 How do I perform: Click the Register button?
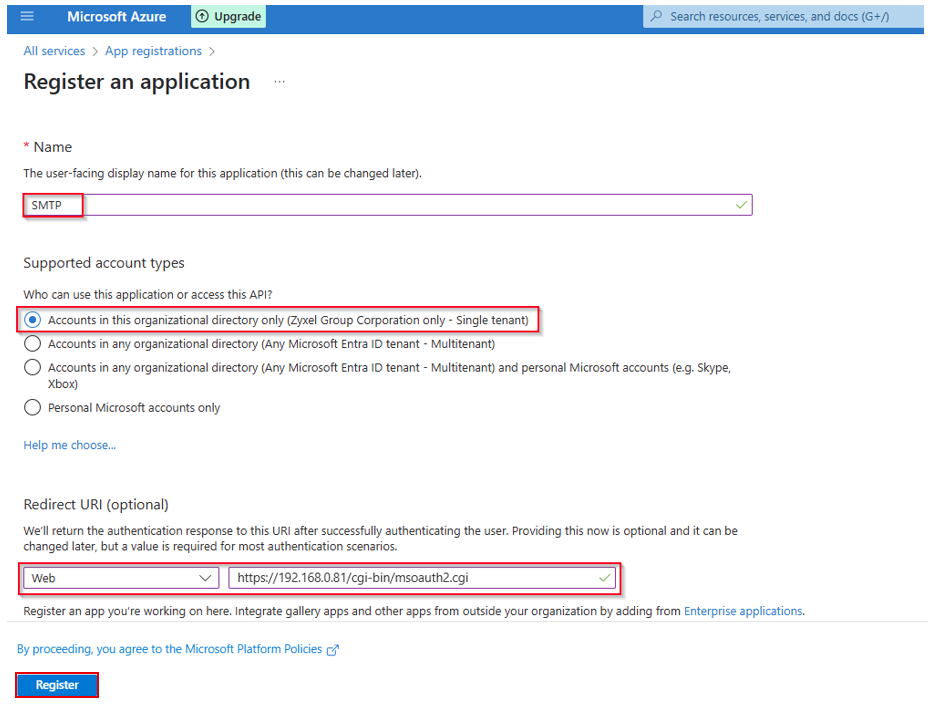57,685
